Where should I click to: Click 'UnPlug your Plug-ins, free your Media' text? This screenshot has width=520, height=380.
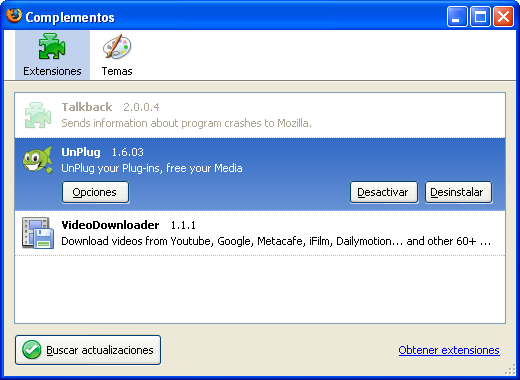[x=152, y=168]
